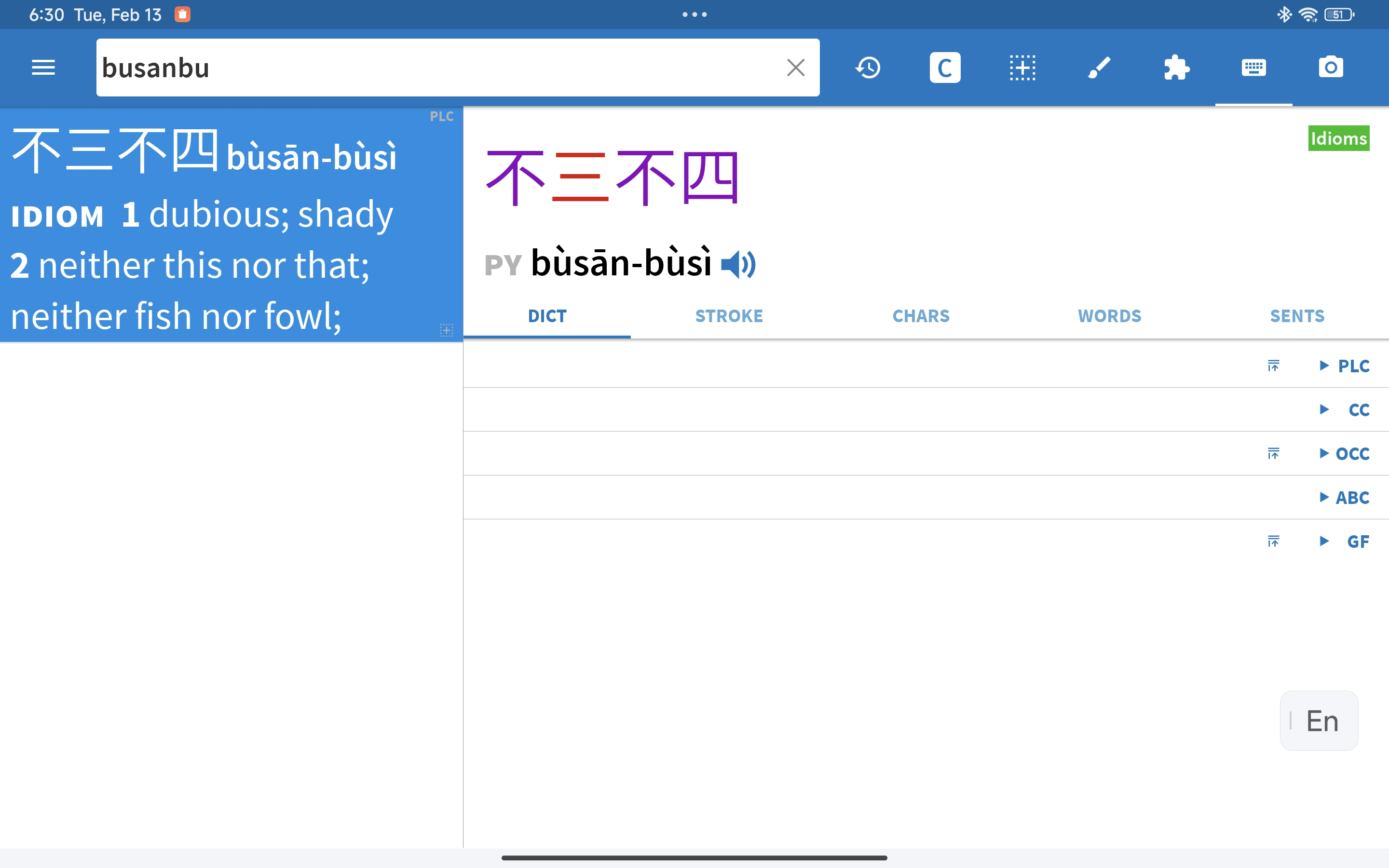Switch to the WORDS tab
Image resolution: width=1389 pixels, height=868 pixels.
coord(1109,316)
